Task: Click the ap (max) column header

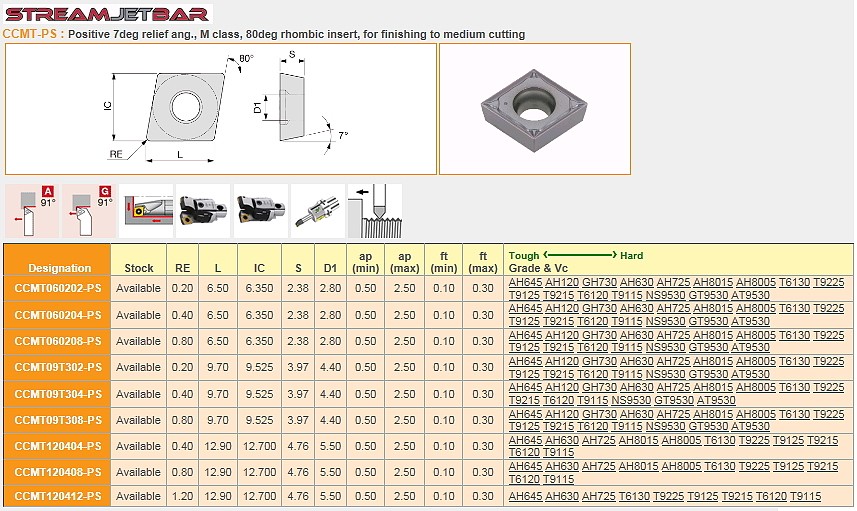Action: (x=404, y=262)
